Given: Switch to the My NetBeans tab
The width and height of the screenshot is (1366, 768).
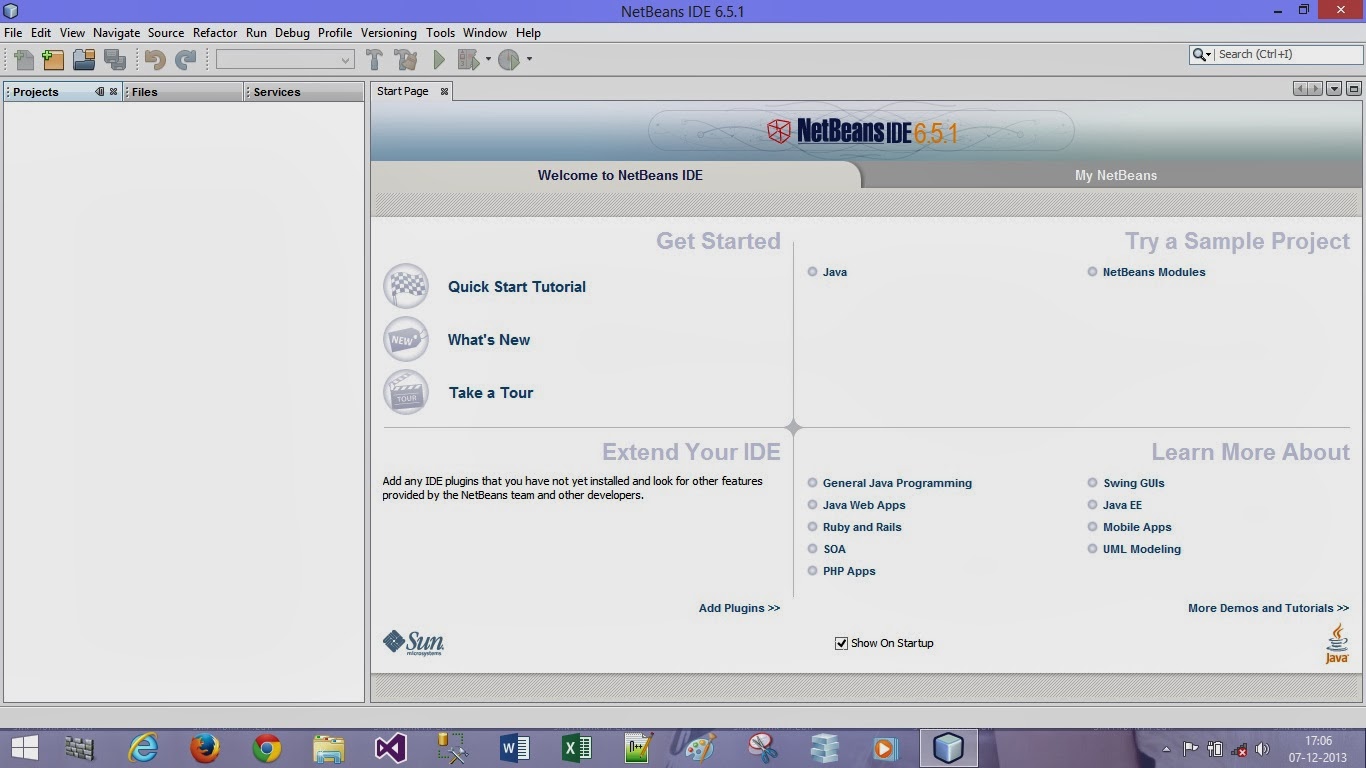Looking at the screenshot, I should (1115, 175).
